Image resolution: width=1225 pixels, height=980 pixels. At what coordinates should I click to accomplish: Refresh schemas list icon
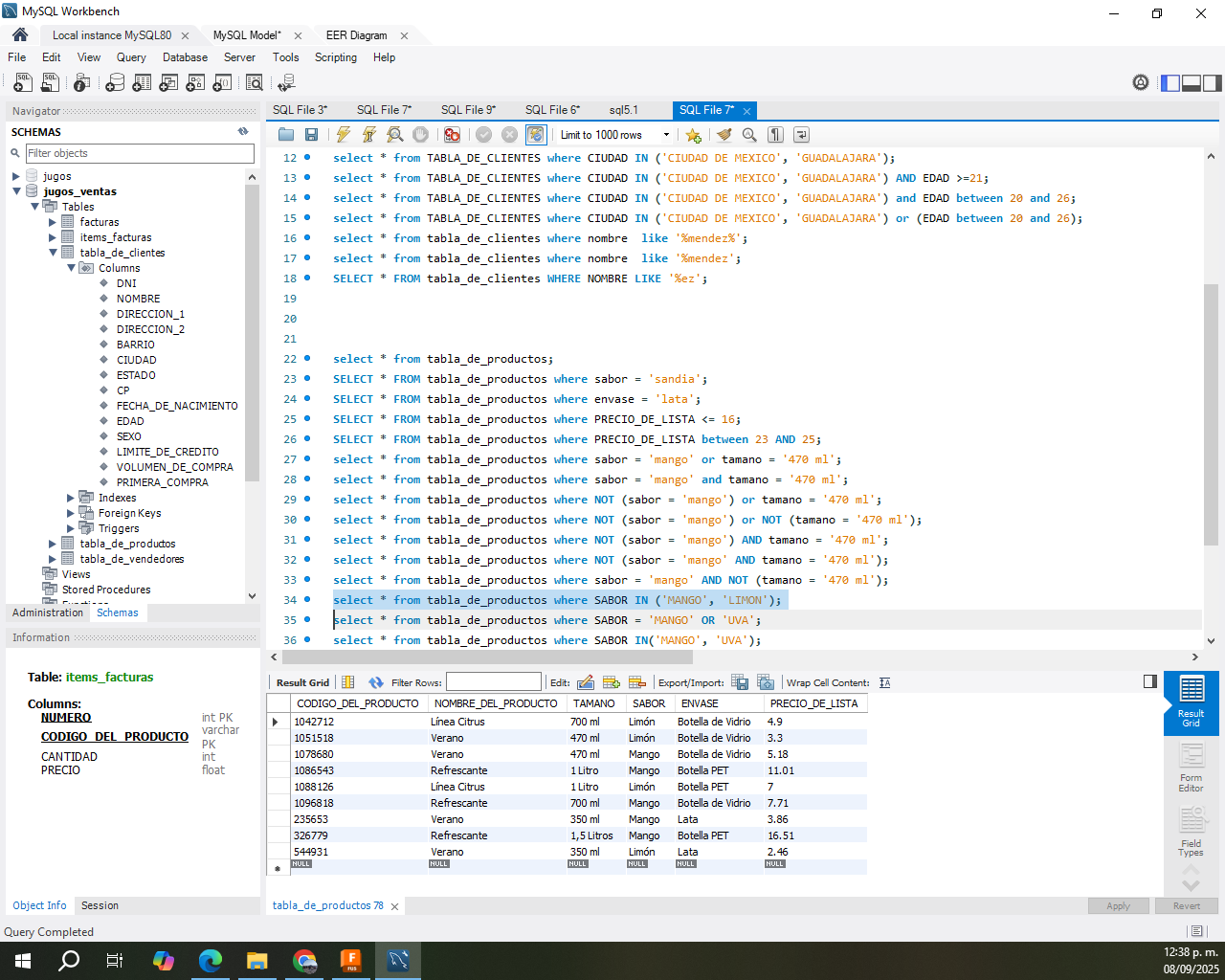[243, 131]
